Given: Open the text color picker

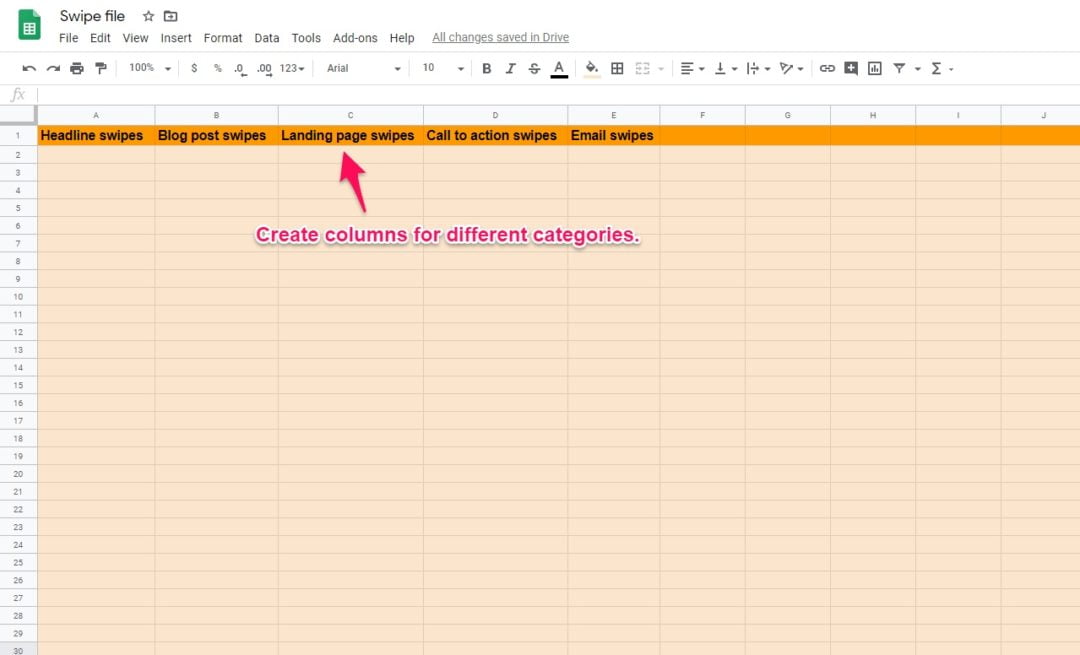Looking at the screenshot, I should coord(560,68).
